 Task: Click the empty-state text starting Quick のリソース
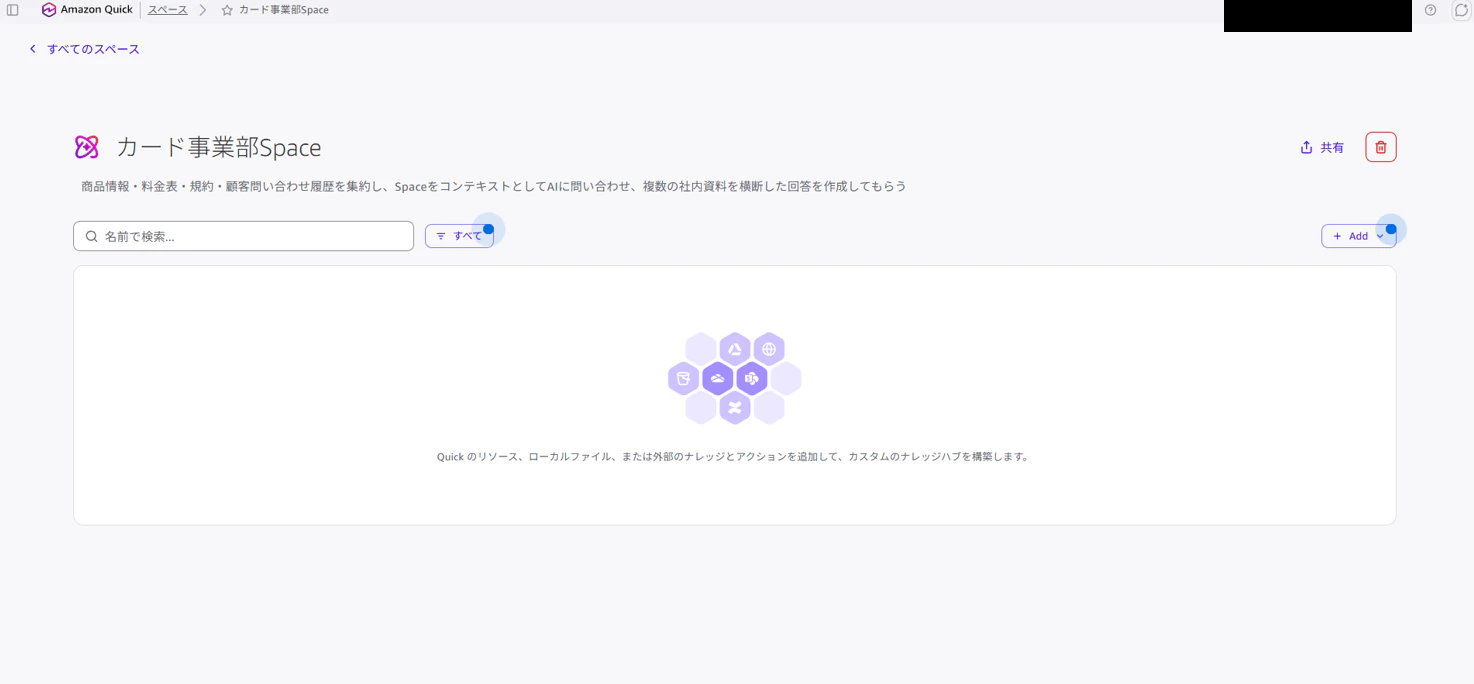tap(735, 457)
